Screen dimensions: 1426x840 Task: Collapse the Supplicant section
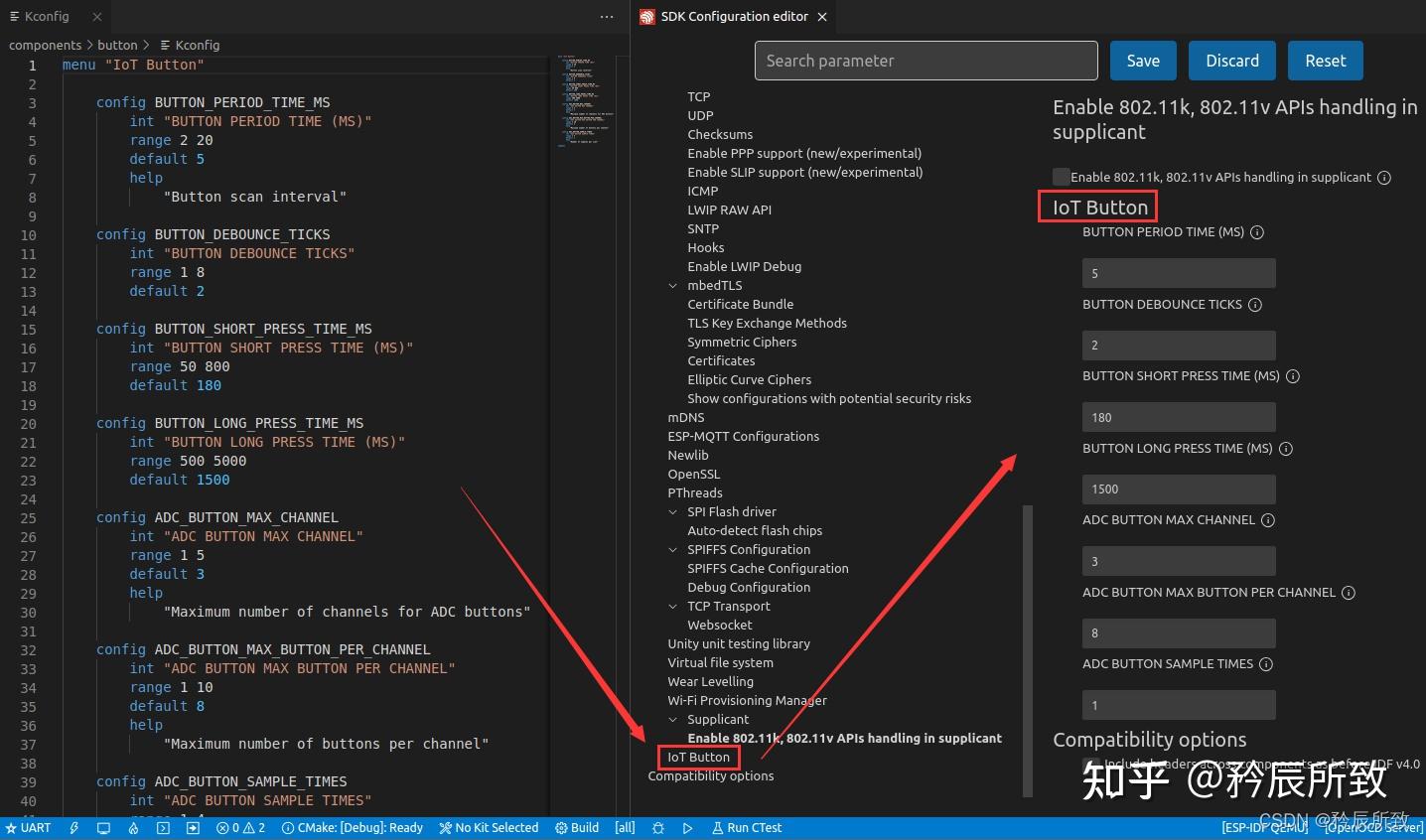pos(673,719)
